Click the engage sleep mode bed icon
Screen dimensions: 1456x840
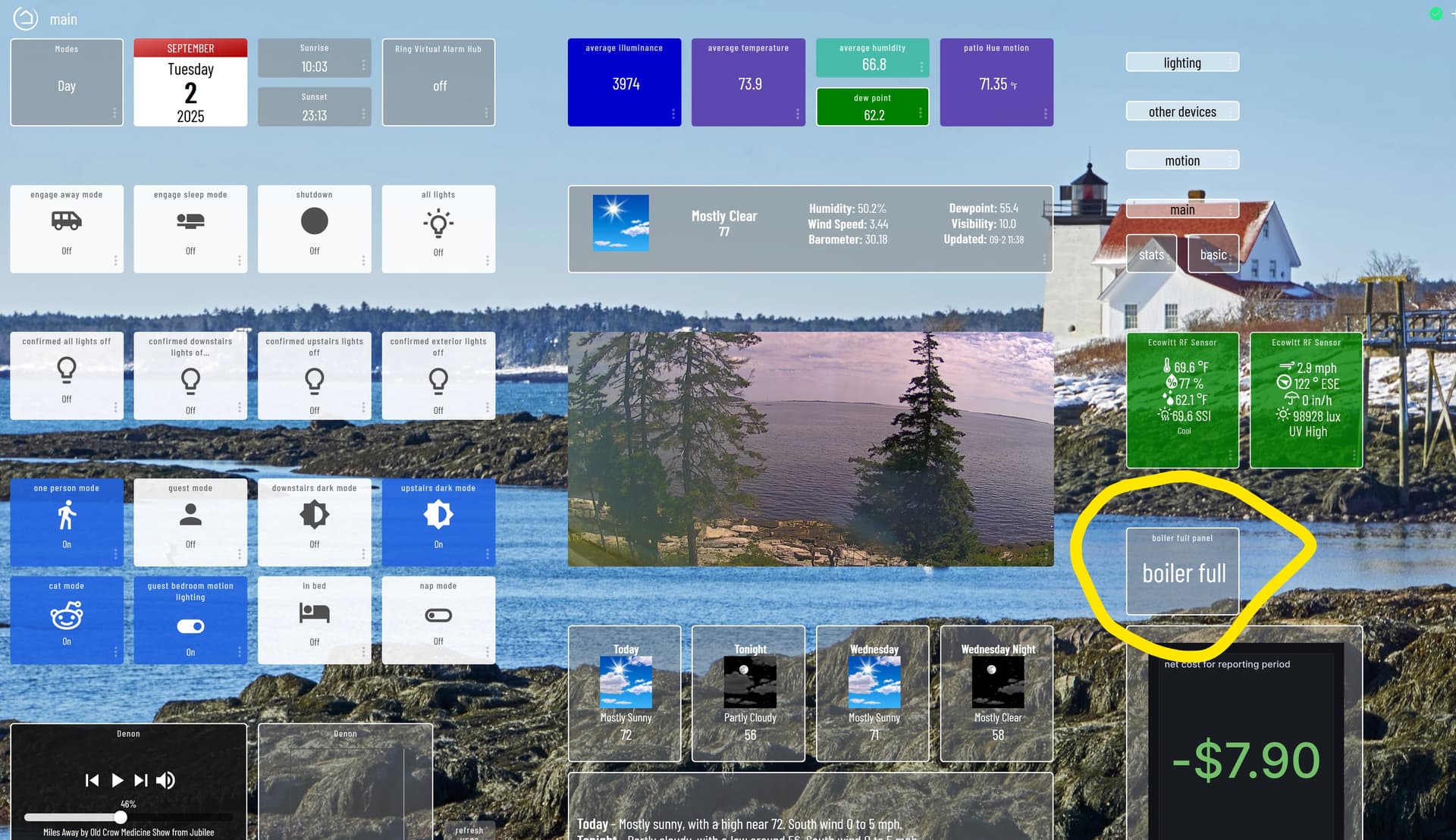point(190,221)
